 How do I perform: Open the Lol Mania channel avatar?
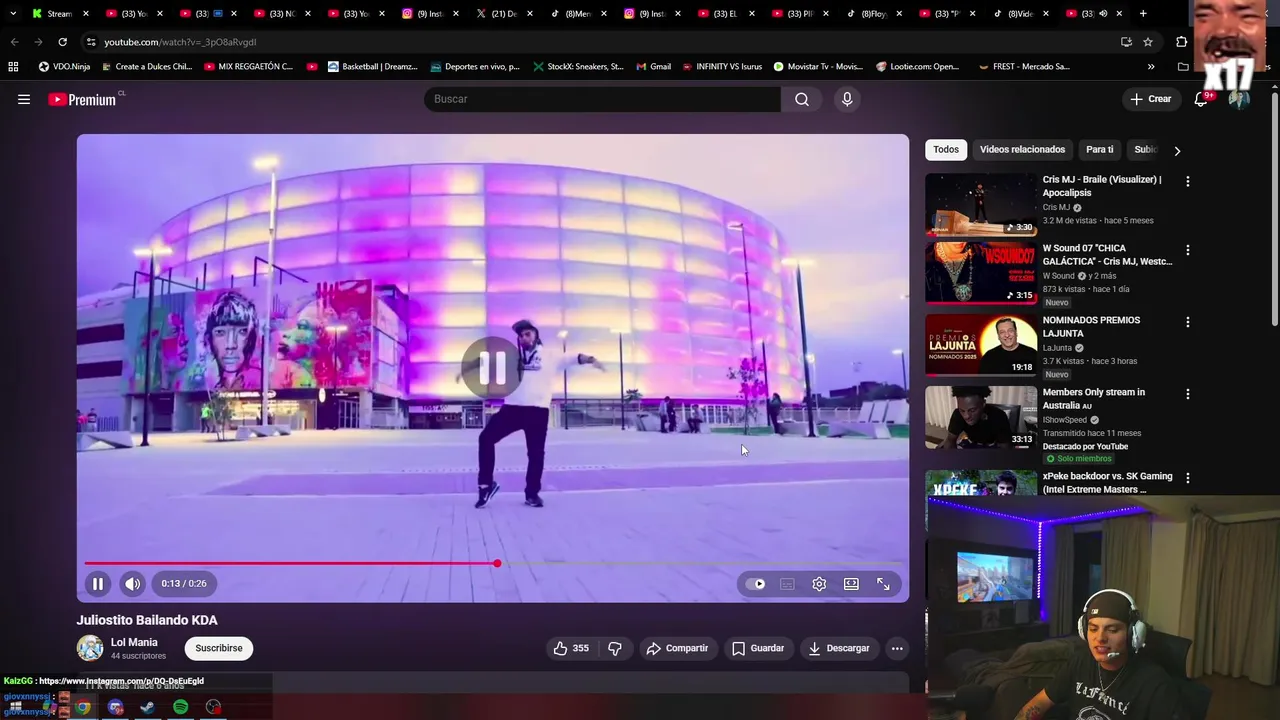[x=90, y=648]
